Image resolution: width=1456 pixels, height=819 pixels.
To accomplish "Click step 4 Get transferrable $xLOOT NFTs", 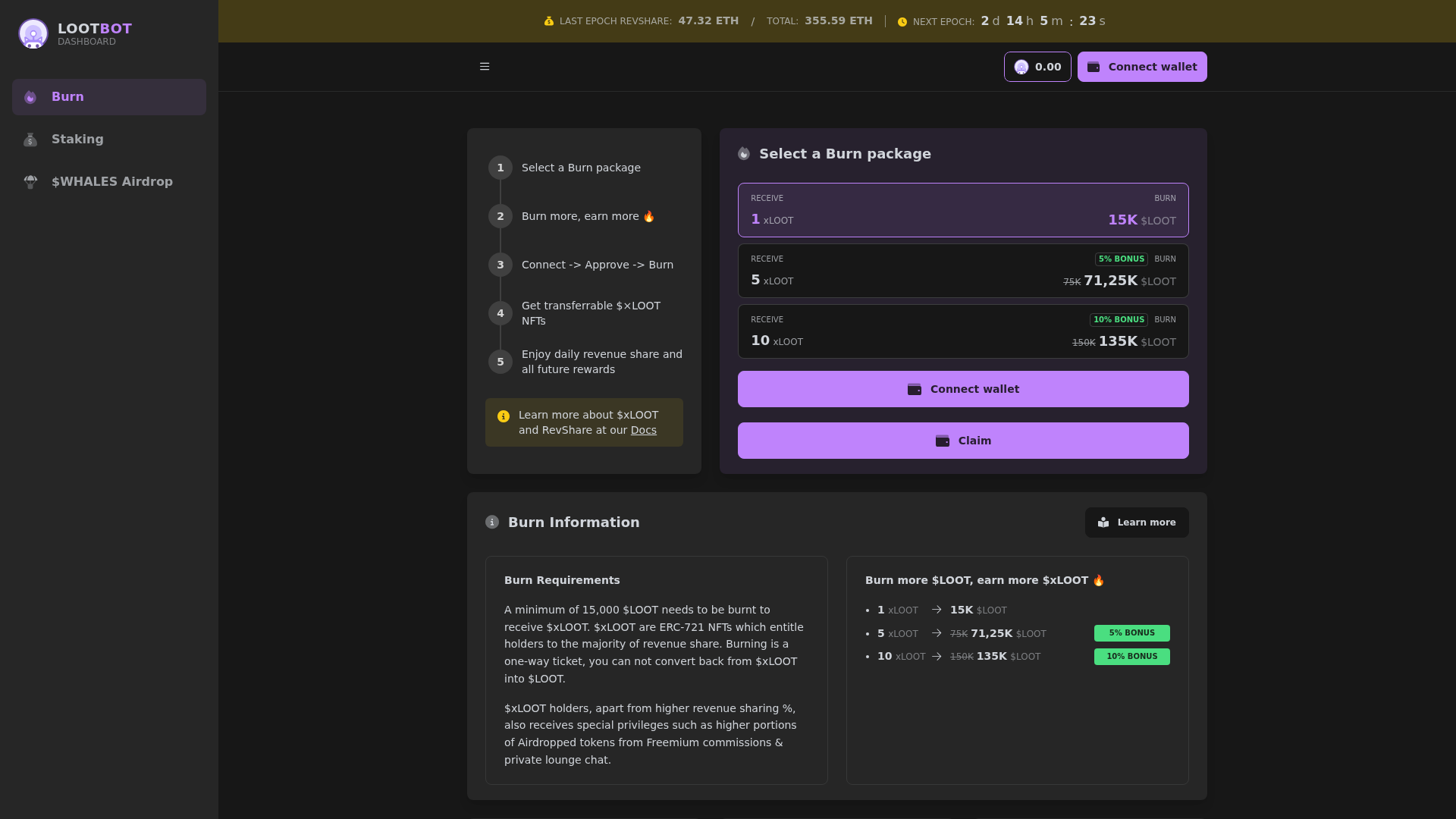I will pyautogui.click(x=591, y=313).
